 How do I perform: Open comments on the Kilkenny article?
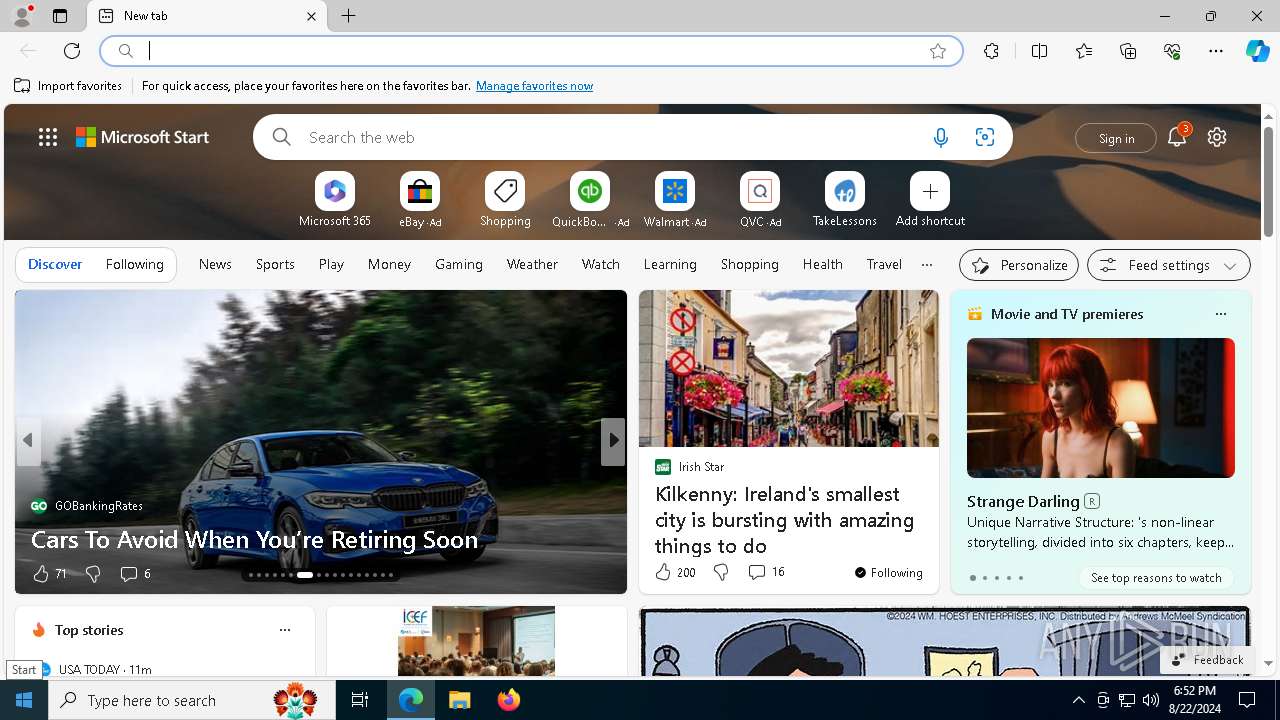pos(766,572)
